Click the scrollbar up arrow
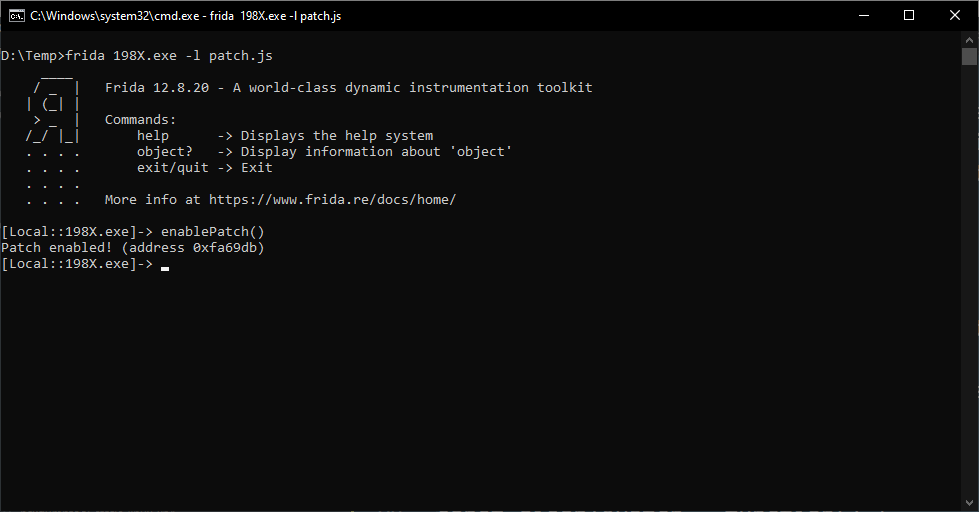This screenshot has width=979, height=512. coord(969,39)
